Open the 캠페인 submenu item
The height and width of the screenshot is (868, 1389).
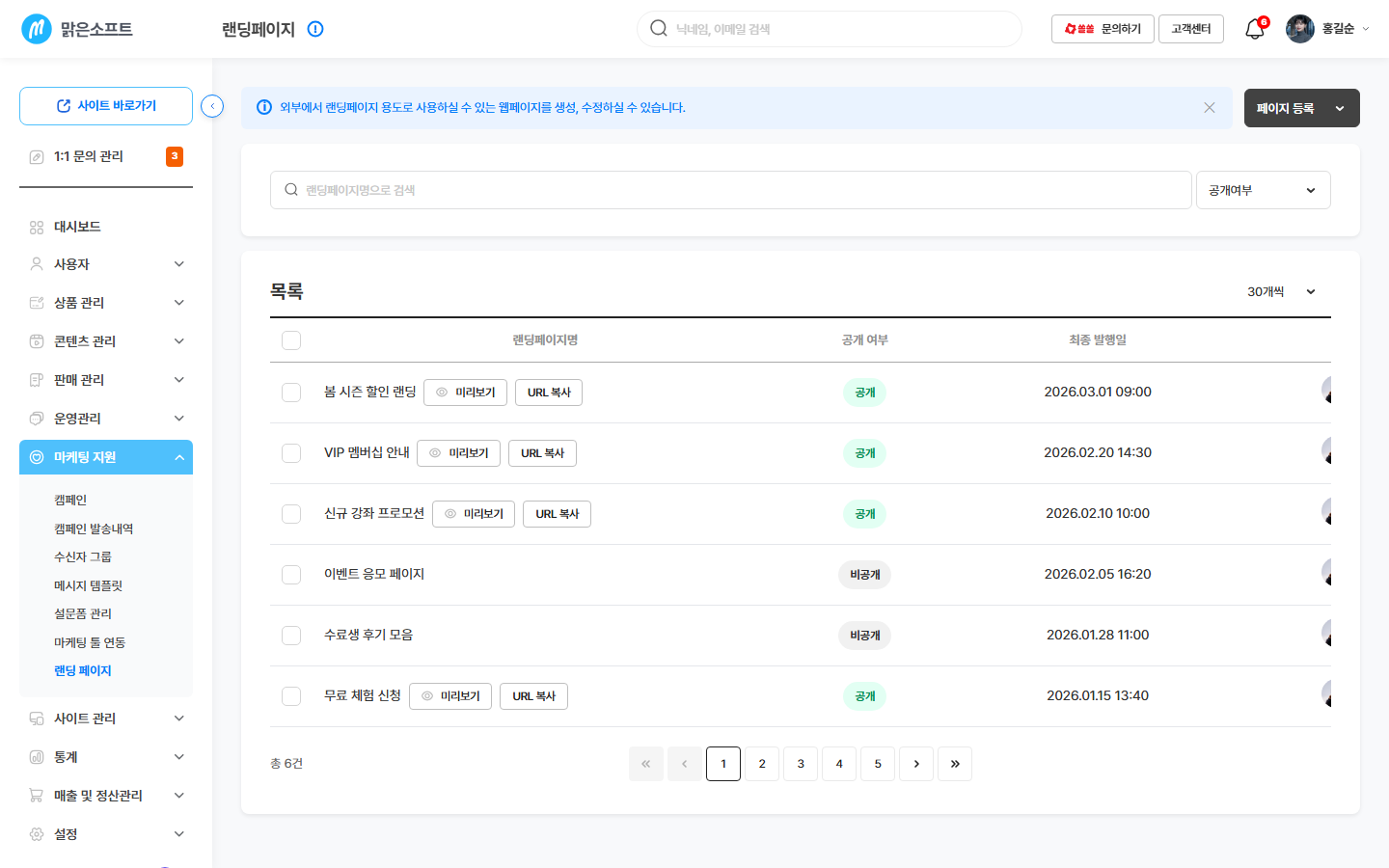(x=70, y=500)
